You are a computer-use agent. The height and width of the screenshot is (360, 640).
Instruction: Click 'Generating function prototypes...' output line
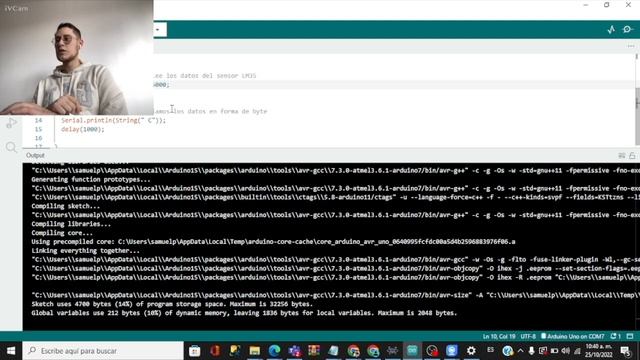tap(91, 180)
